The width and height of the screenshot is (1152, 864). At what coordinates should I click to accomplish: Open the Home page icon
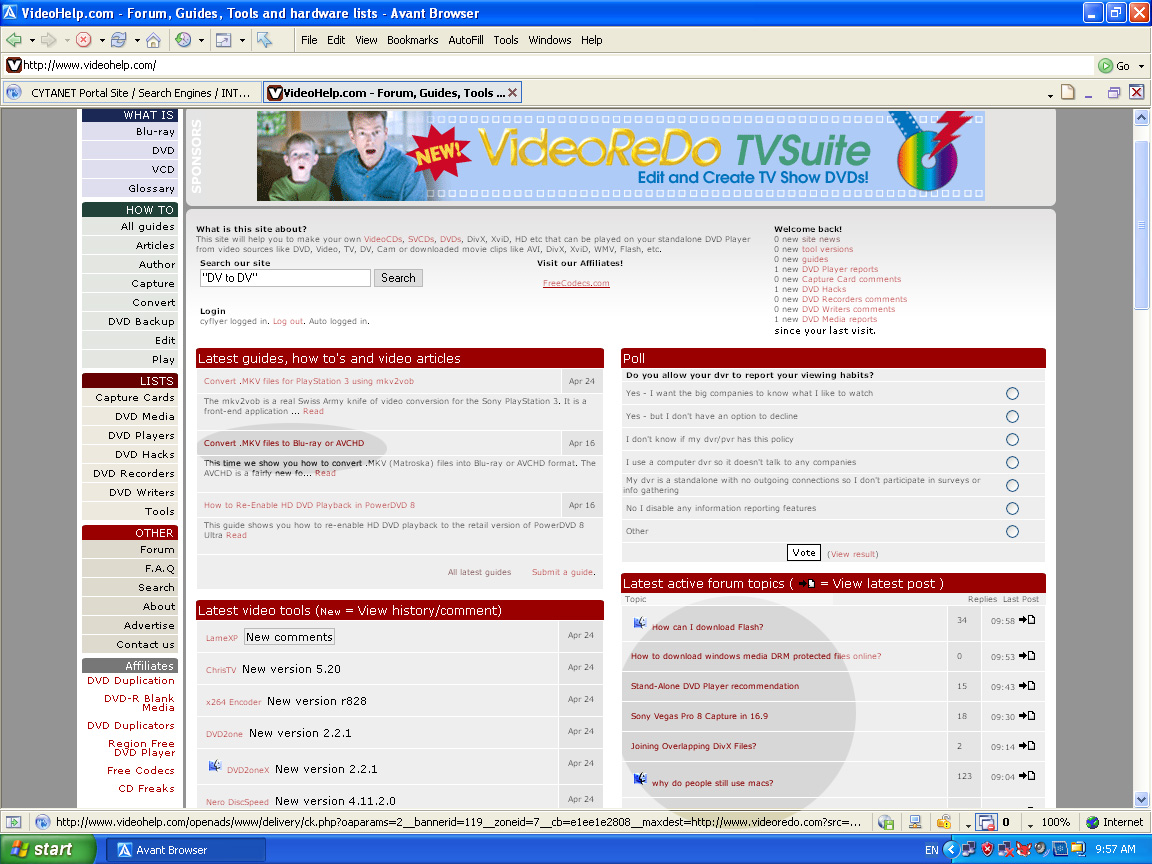tap(154, 40)
